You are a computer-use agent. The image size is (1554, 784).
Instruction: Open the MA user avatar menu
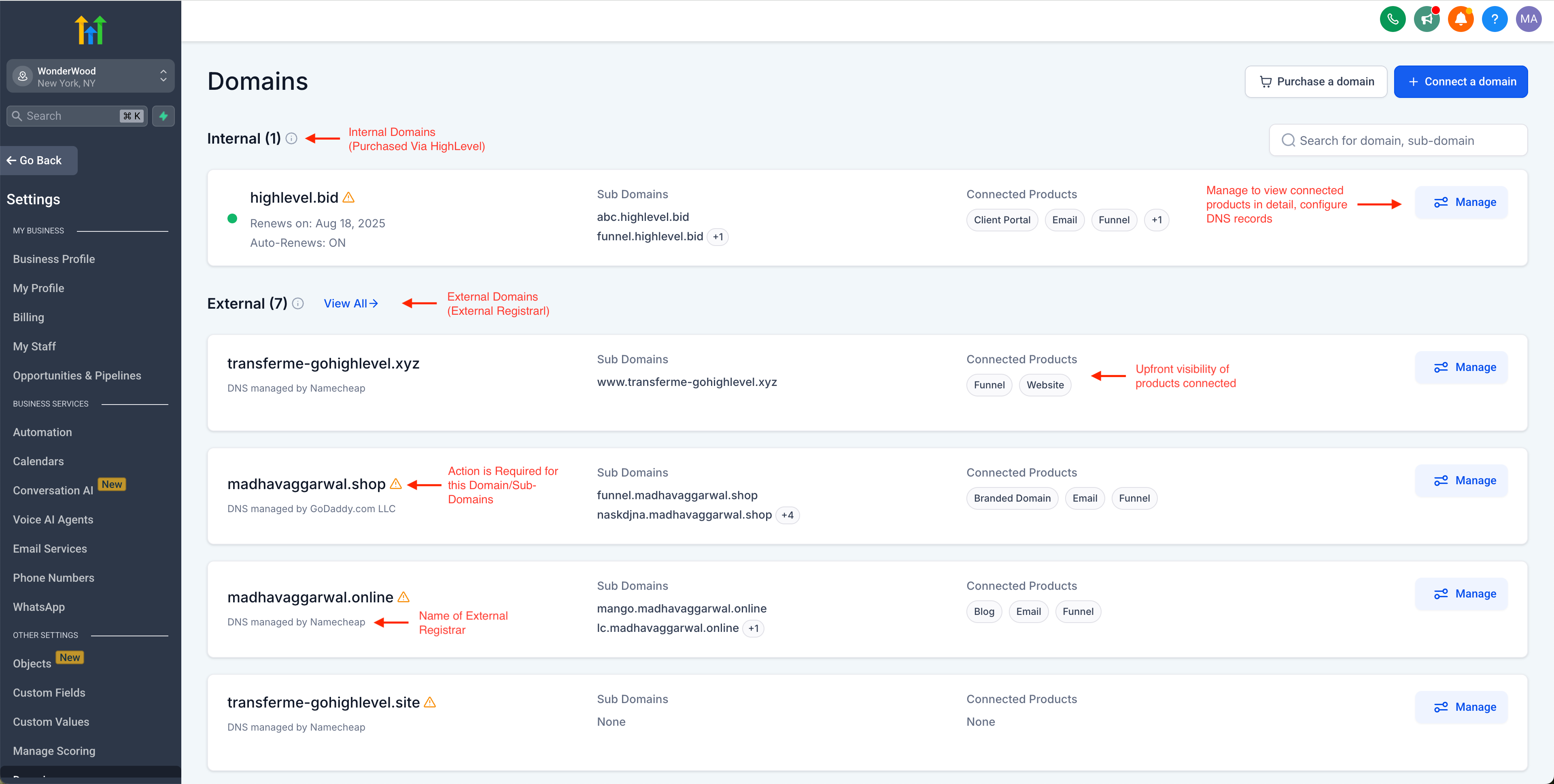pos(1529,19)
